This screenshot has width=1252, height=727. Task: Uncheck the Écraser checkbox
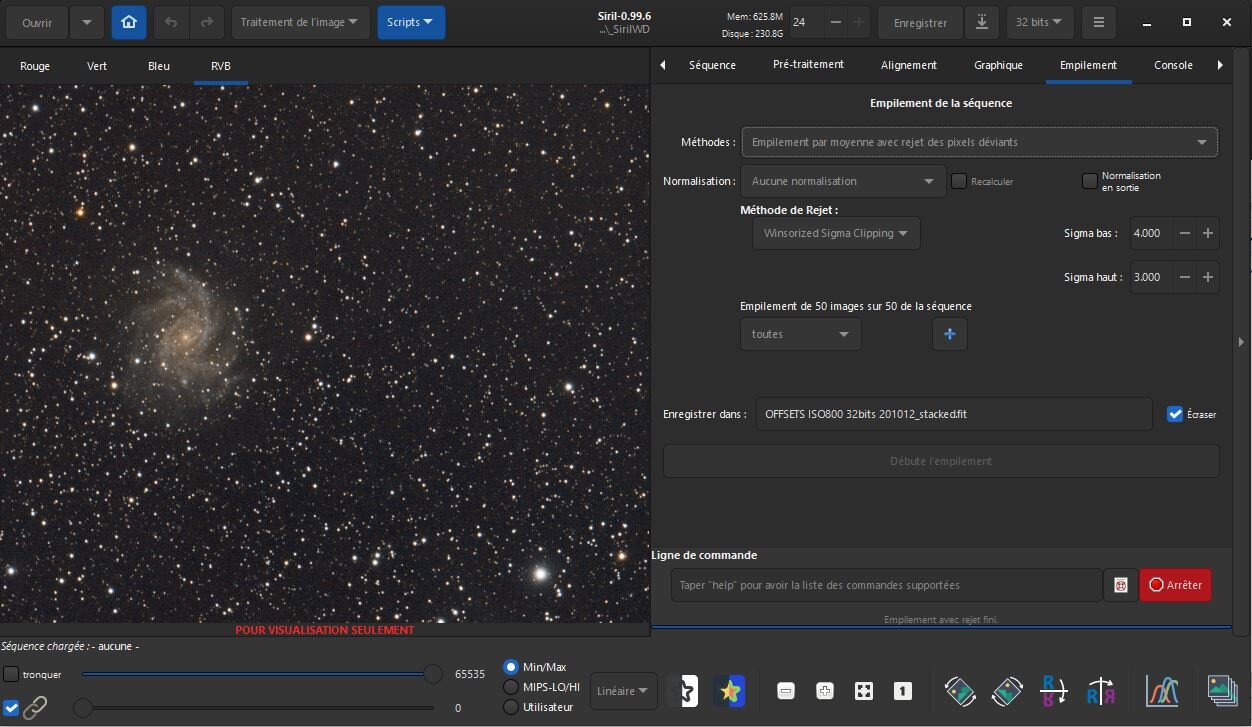(x=1175, y=414)
